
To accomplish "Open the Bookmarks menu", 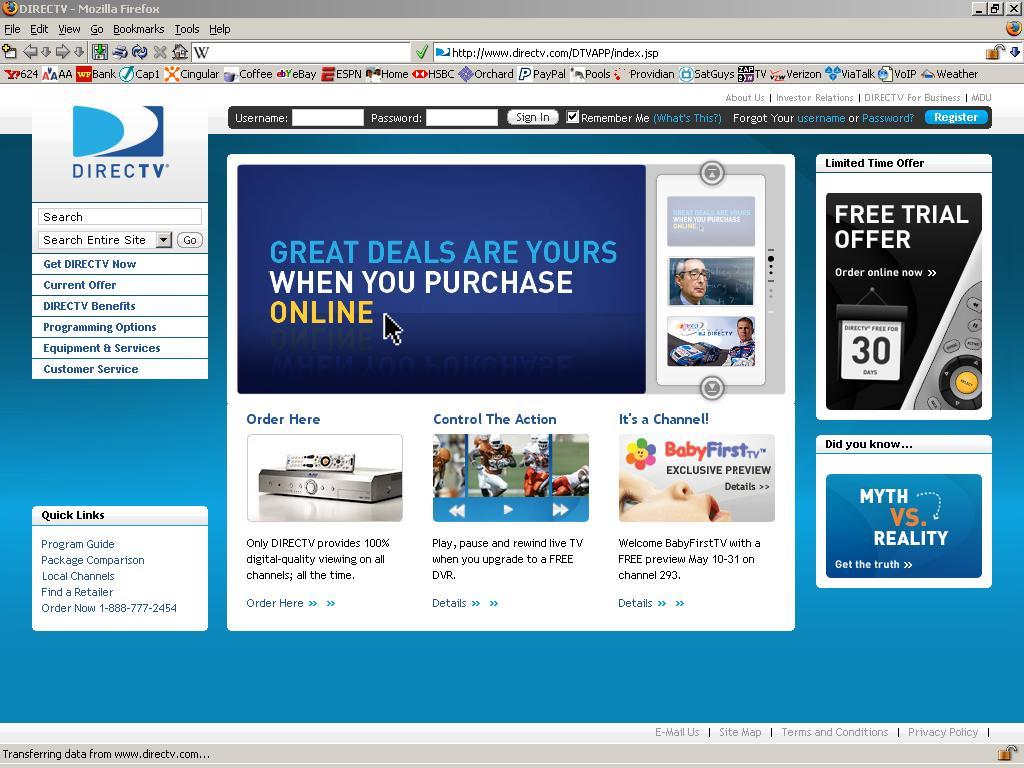I will (138, 29).
